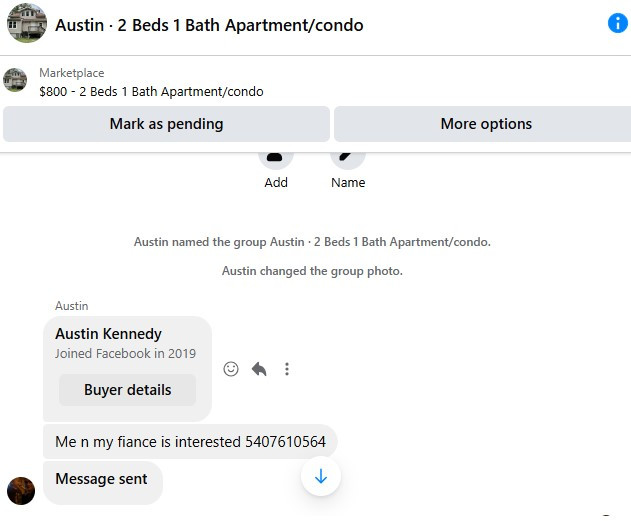Screen dimensions: 631x521
Task: View Buyer details for Austin Kennedy
Action: click(128, 390)
